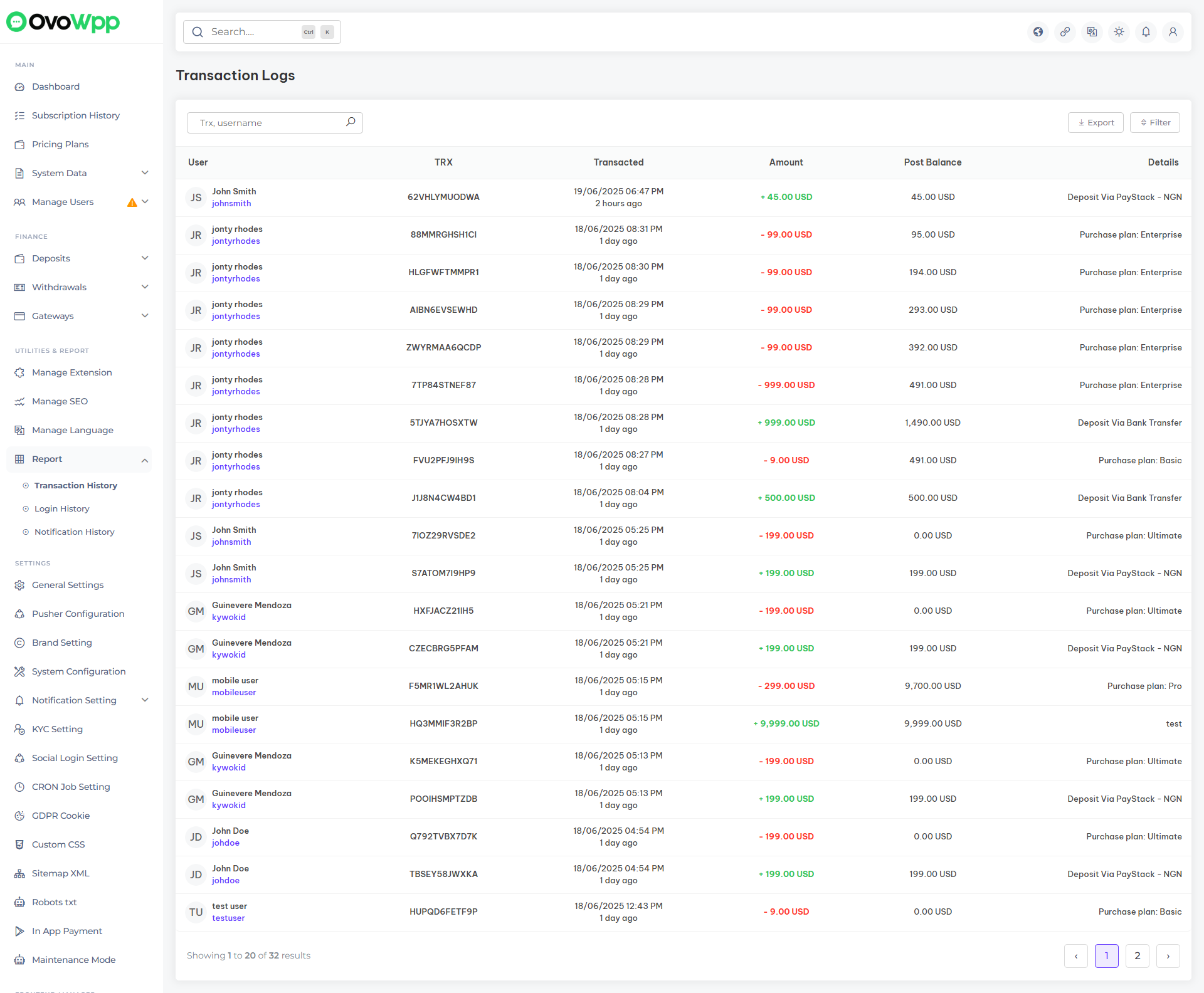The width and height of the screenshot is (1204, 993).
Task: Open the user profile icon
Action: pos(1173,32)
